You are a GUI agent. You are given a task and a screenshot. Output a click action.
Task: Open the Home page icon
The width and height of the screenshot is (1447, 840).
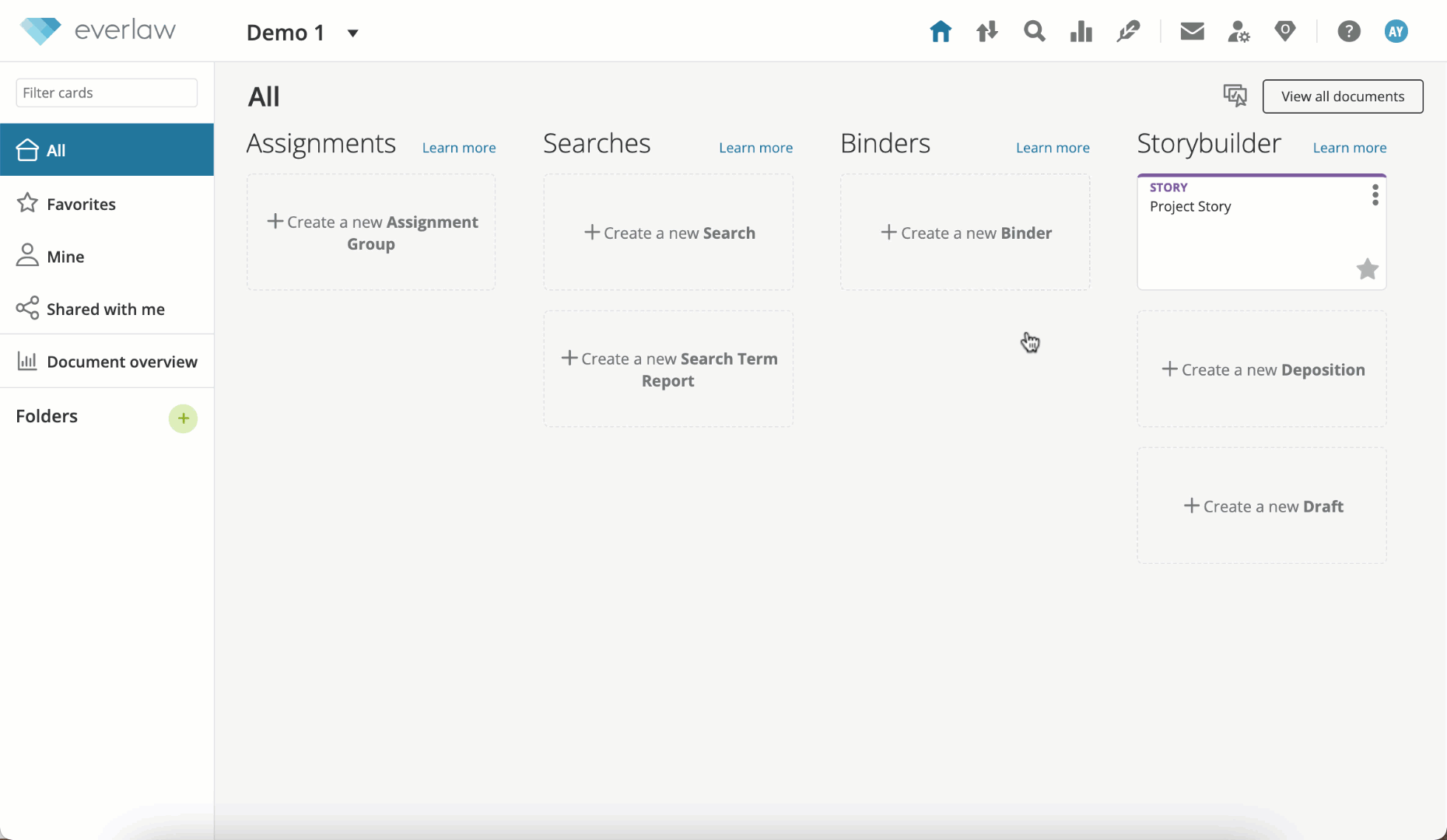click(941, 32)
